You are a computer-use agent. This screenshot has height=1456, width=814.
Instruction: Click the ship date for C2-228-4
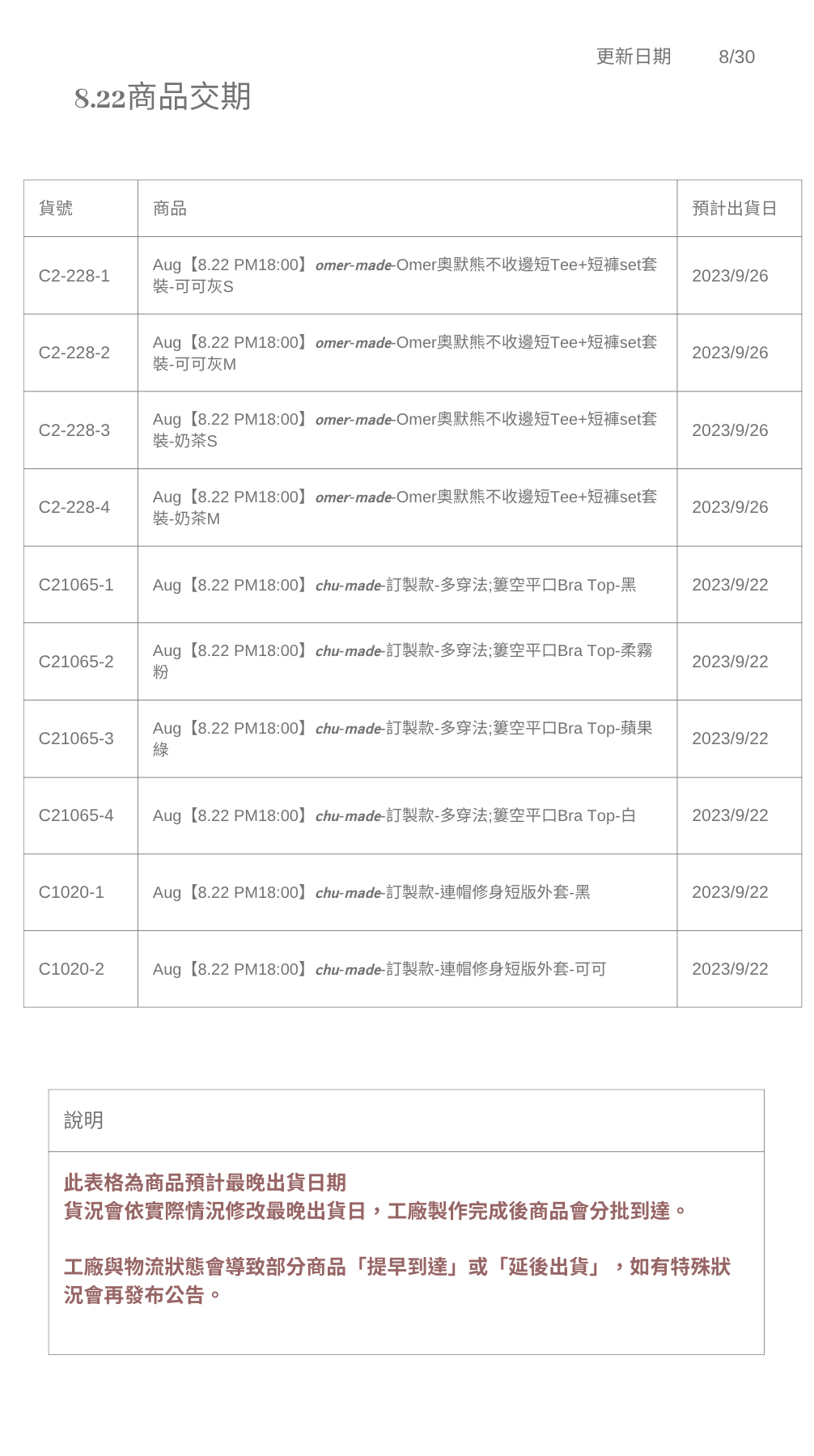[730, 507]
